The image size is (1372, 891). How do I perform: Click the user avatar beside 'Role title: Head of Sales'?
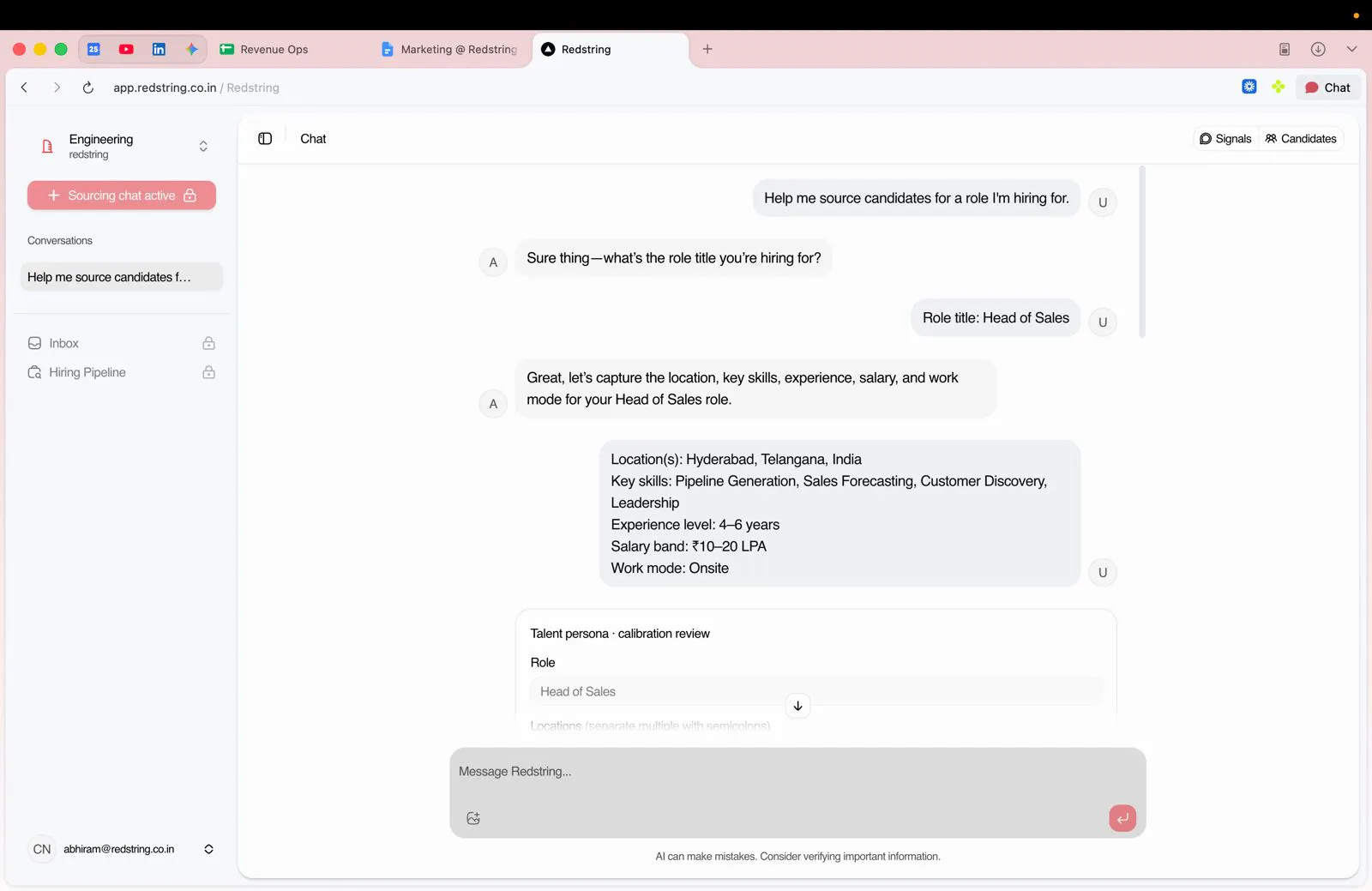(x=1103, y=322)
